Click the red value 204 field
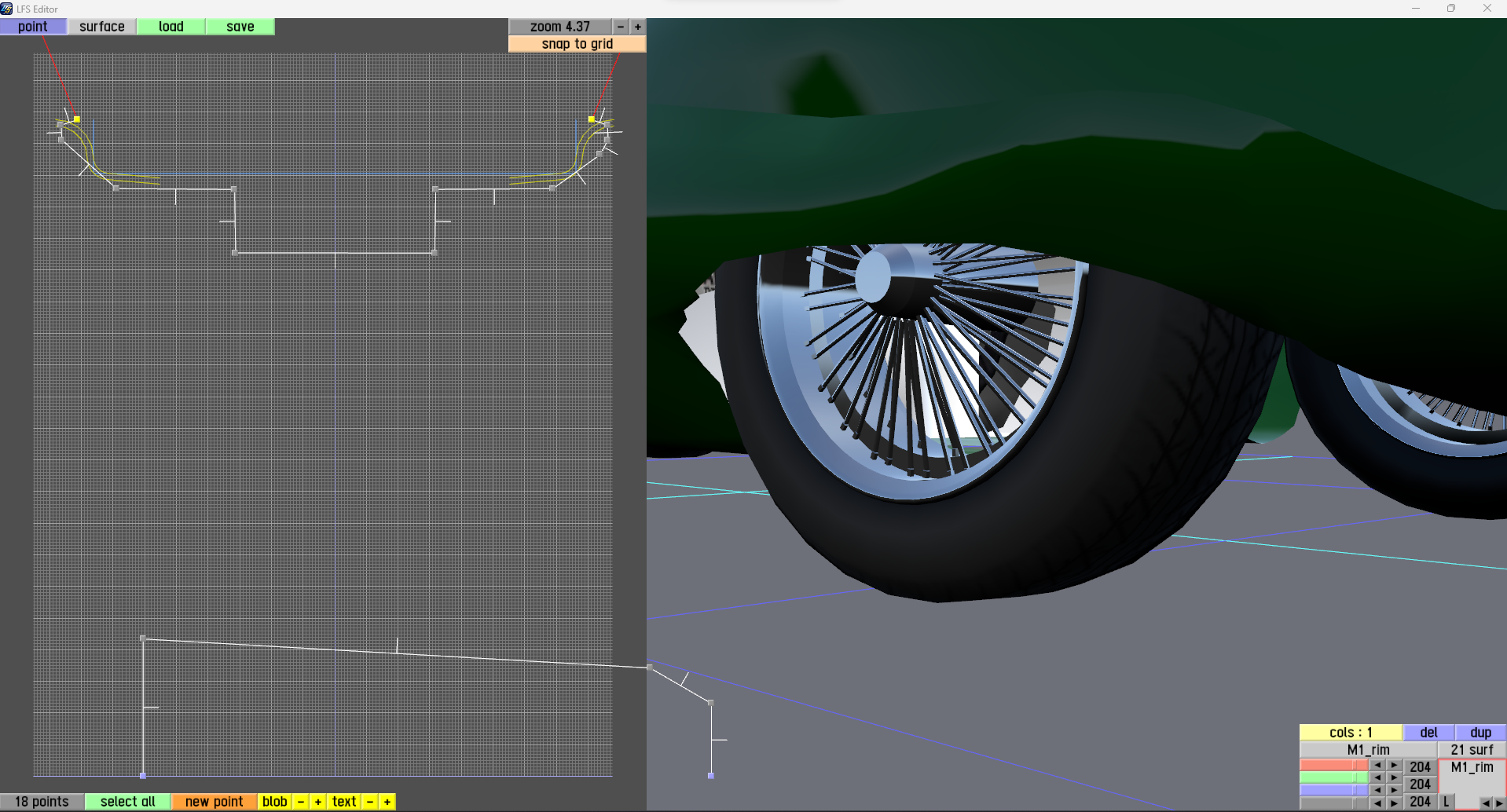Screen dimensions: 1507x812 pyautogui.click(x=1420, y=767)
